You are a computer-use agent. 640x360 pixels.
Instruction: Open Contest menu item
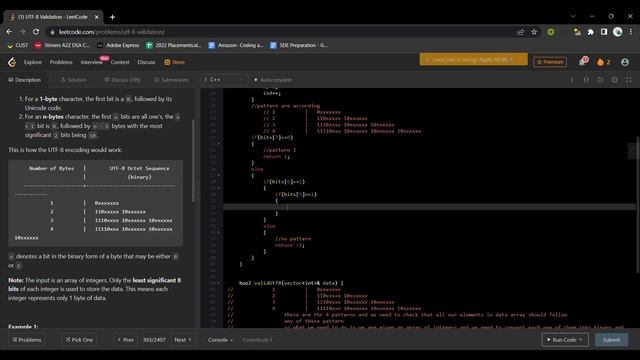click(120, 62)
